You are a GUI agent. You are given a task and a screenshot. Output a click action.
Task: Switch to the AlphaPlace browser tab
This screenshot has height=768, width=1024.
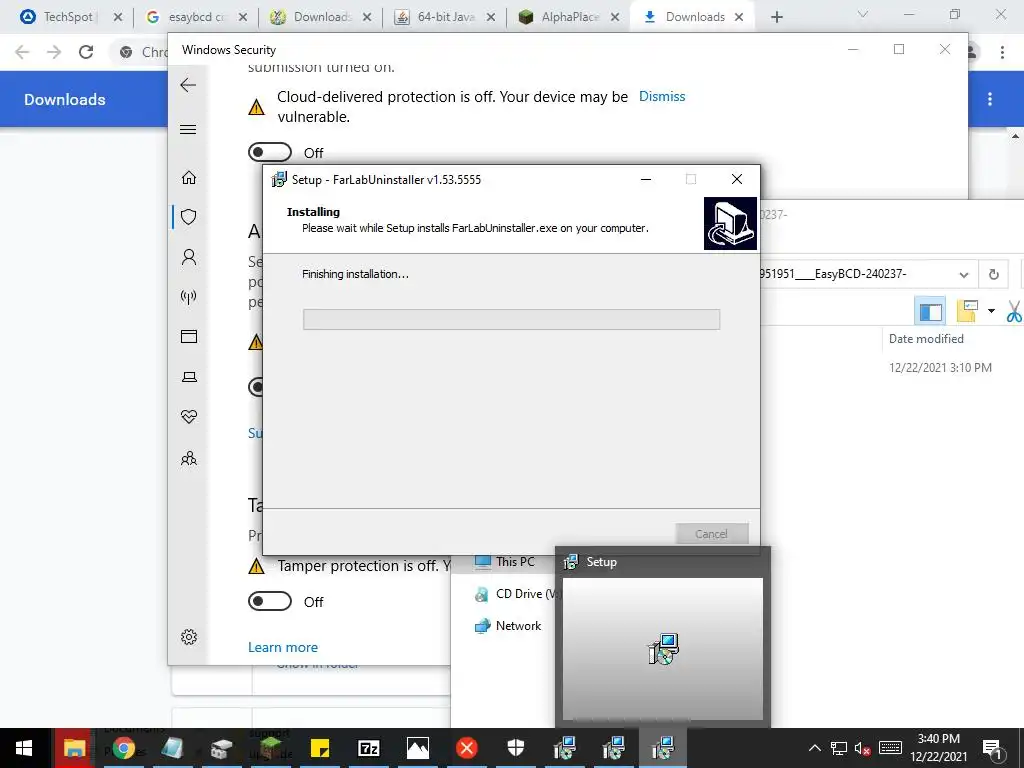pos(566,17)
